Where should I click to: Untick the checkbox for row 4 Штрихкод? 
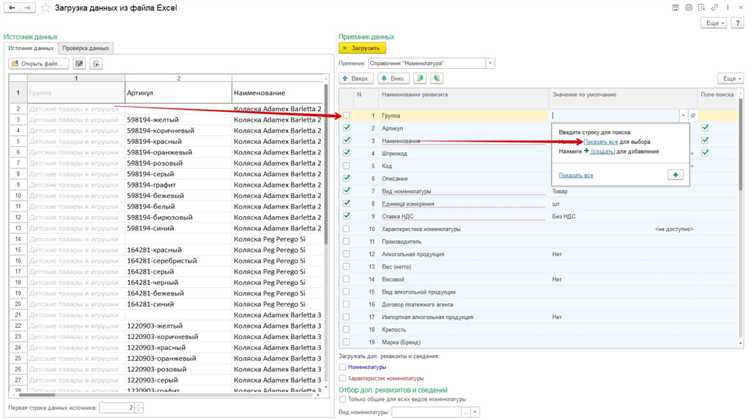click(x=346, y=153)
